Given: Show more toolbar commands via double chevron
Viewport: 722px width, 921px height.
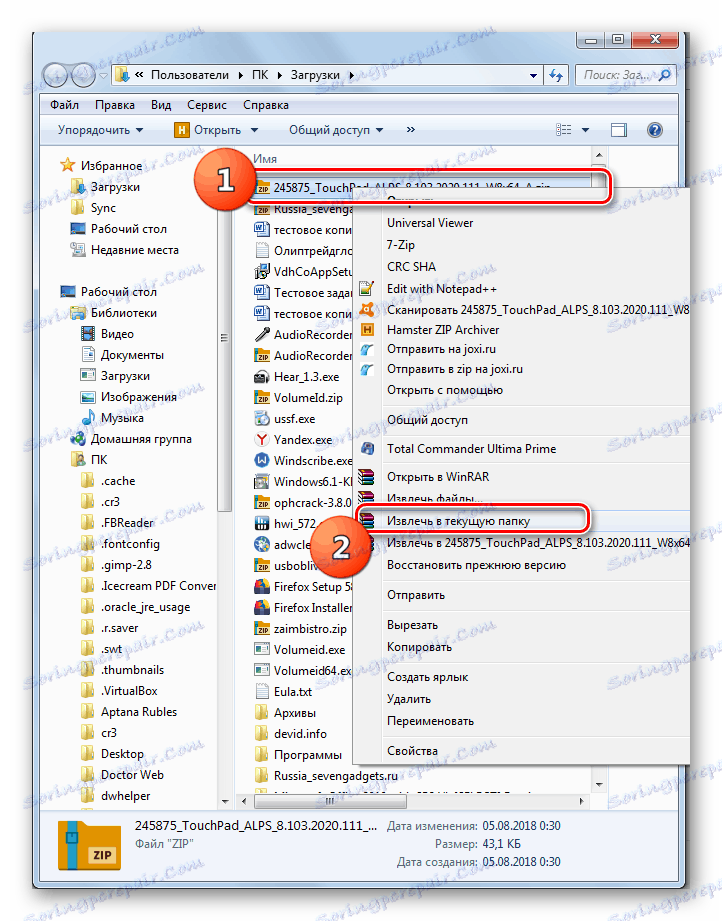Looking at the screenshot, I should (411, 129).
